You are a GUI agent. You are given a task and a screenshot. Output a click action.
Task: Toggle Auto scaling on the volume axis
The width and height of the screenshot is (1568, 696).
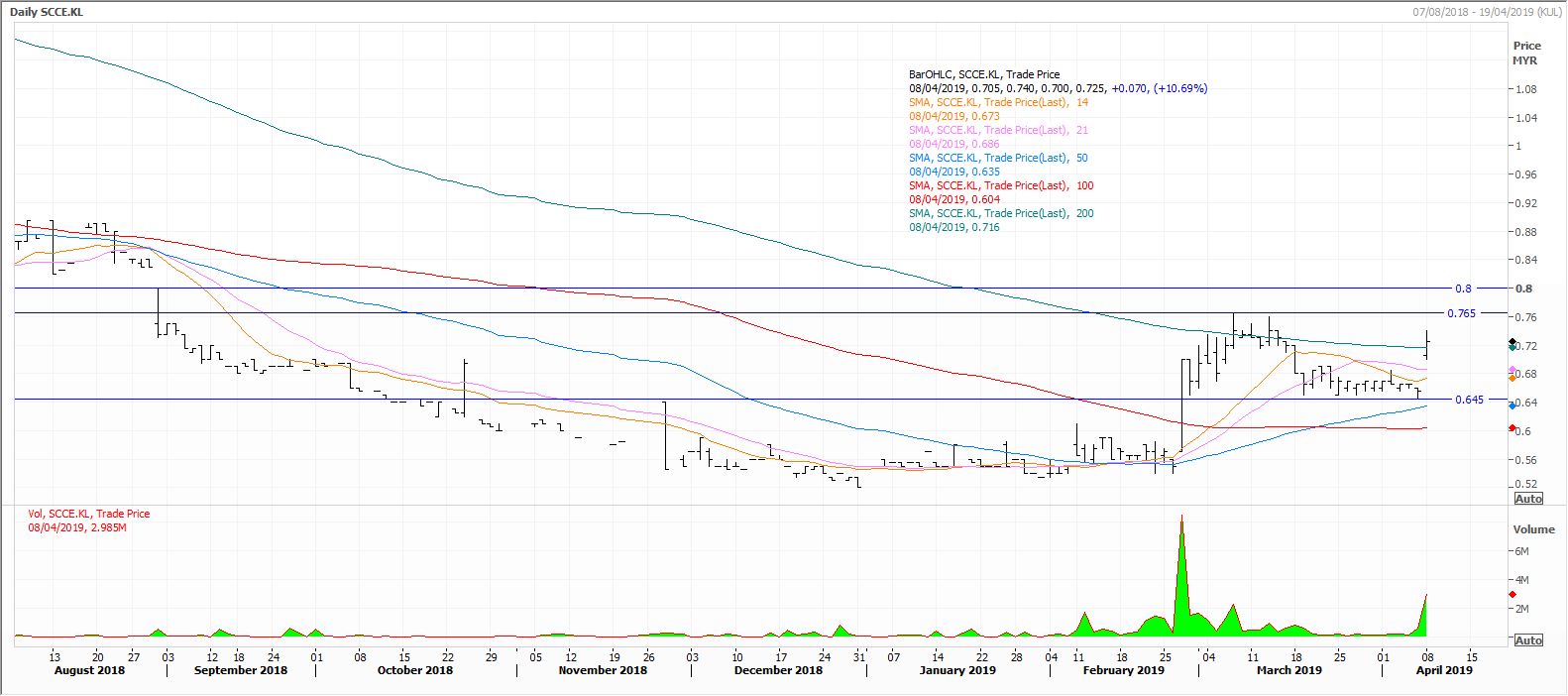[1528, 640]
